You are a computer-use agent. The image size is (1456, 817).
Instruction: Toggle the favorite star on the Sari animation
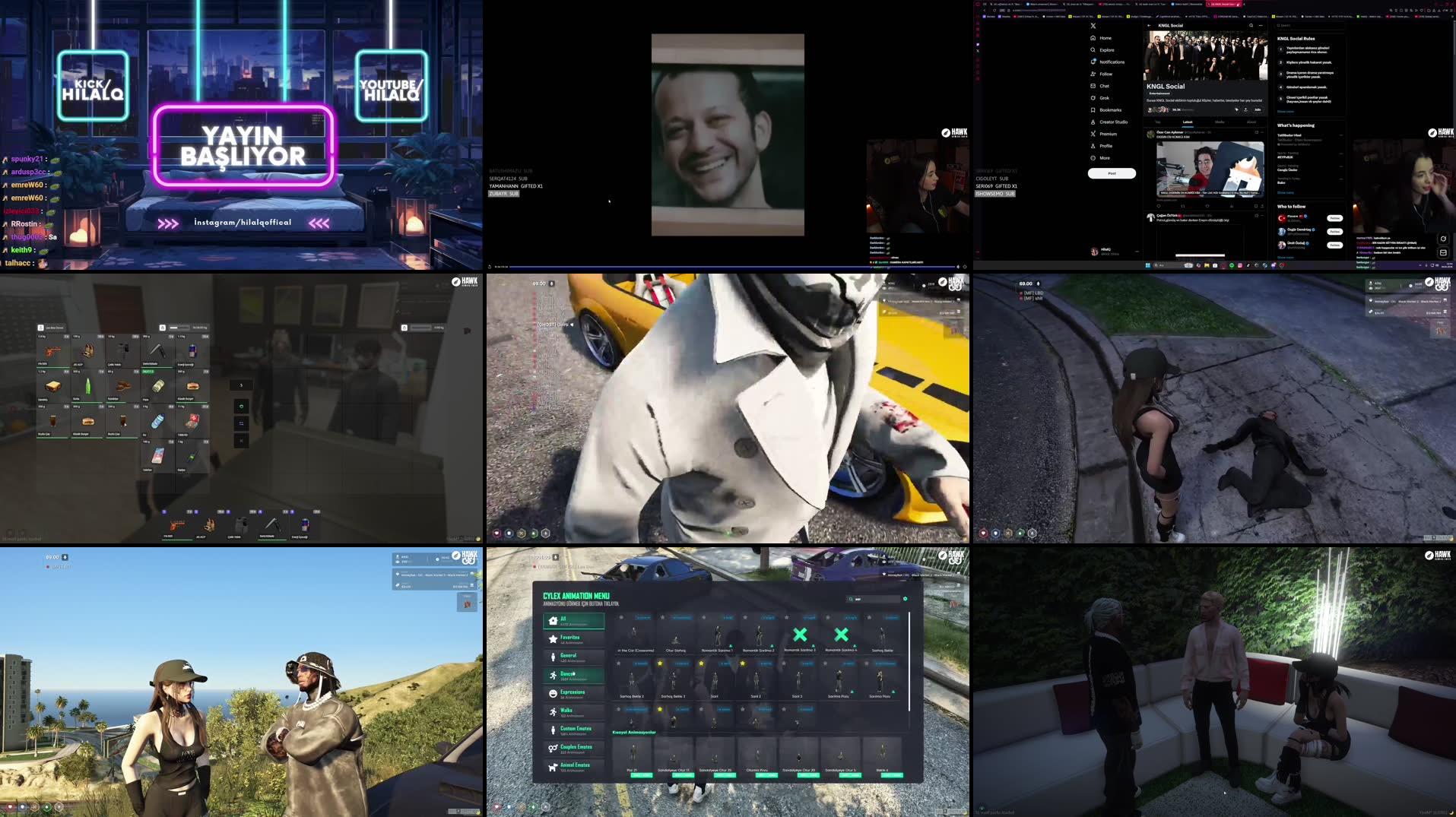(702, 663)
